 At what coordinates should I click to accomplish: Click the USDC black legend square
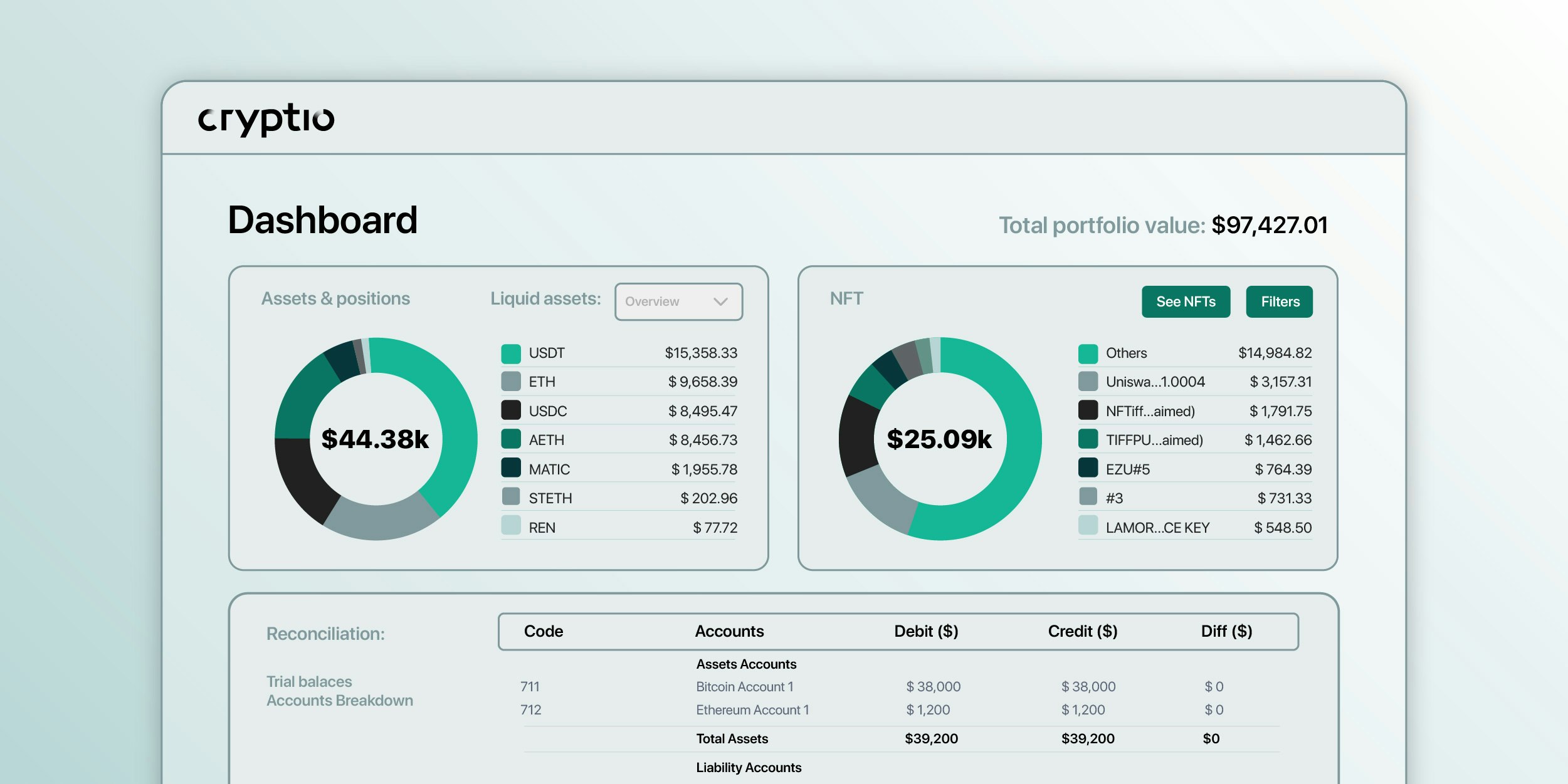(x=511, y=410)
